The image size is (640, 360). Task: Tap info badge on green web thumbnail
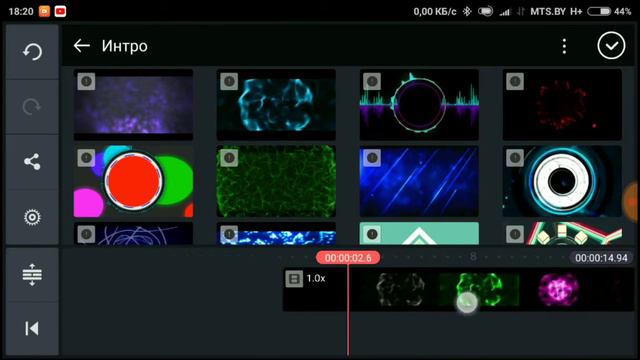pyautogui.click(x=229, y=158)
